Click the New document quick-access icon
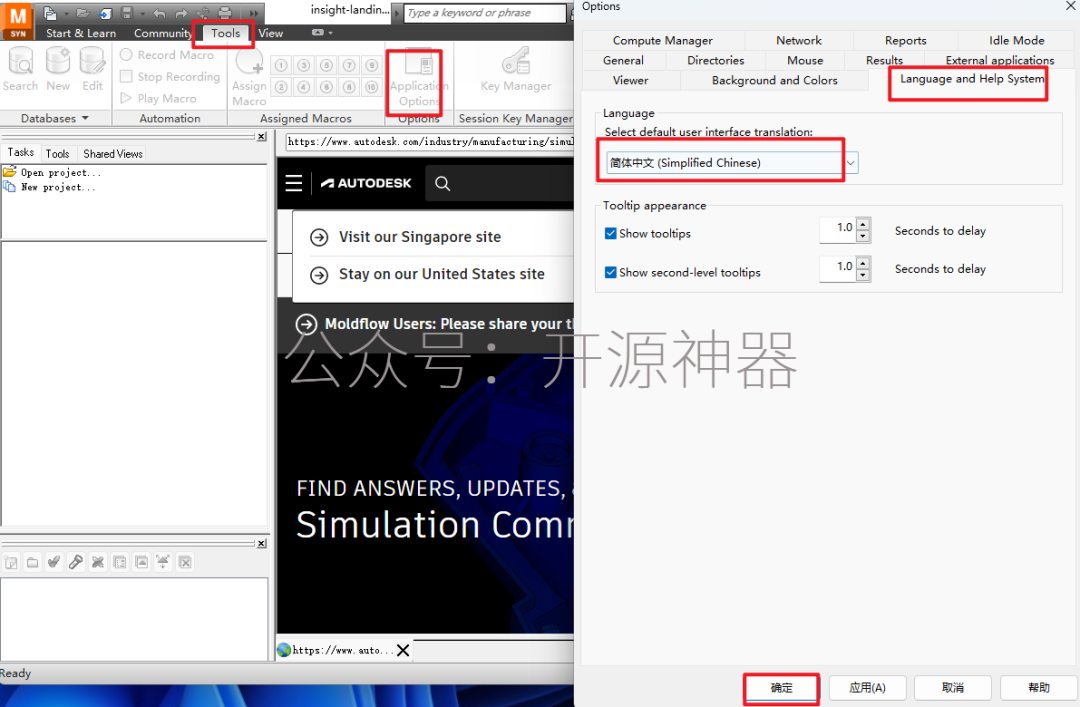The height and width of the screenshot is (707, 1080). coord(50,13)
